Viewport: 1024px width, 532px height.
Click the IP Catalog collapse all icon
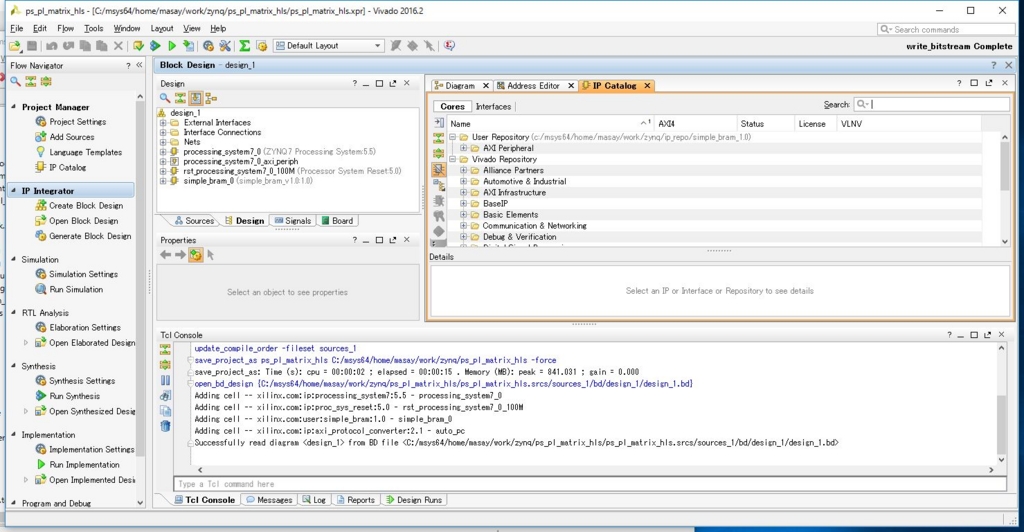tap(439, 138)
